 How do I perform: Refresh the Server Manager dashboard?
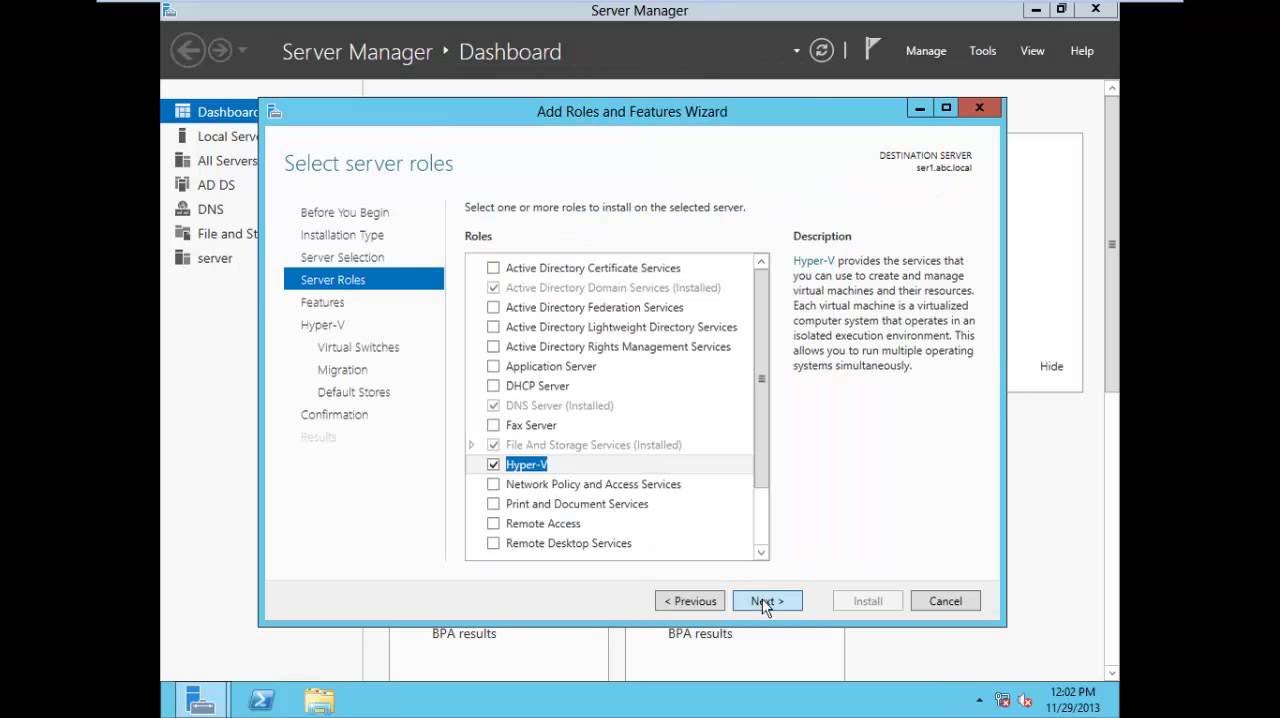click(x=822, y=51)
